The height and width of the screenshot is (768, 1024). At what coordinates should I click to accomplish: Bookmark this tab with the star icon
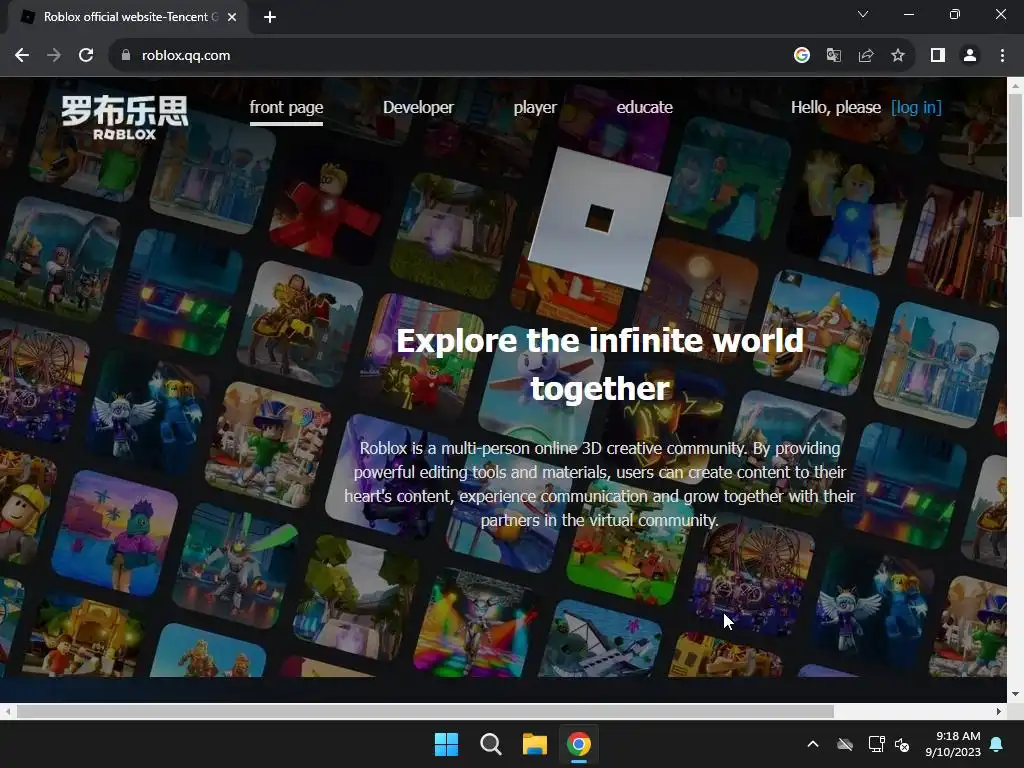898,56
